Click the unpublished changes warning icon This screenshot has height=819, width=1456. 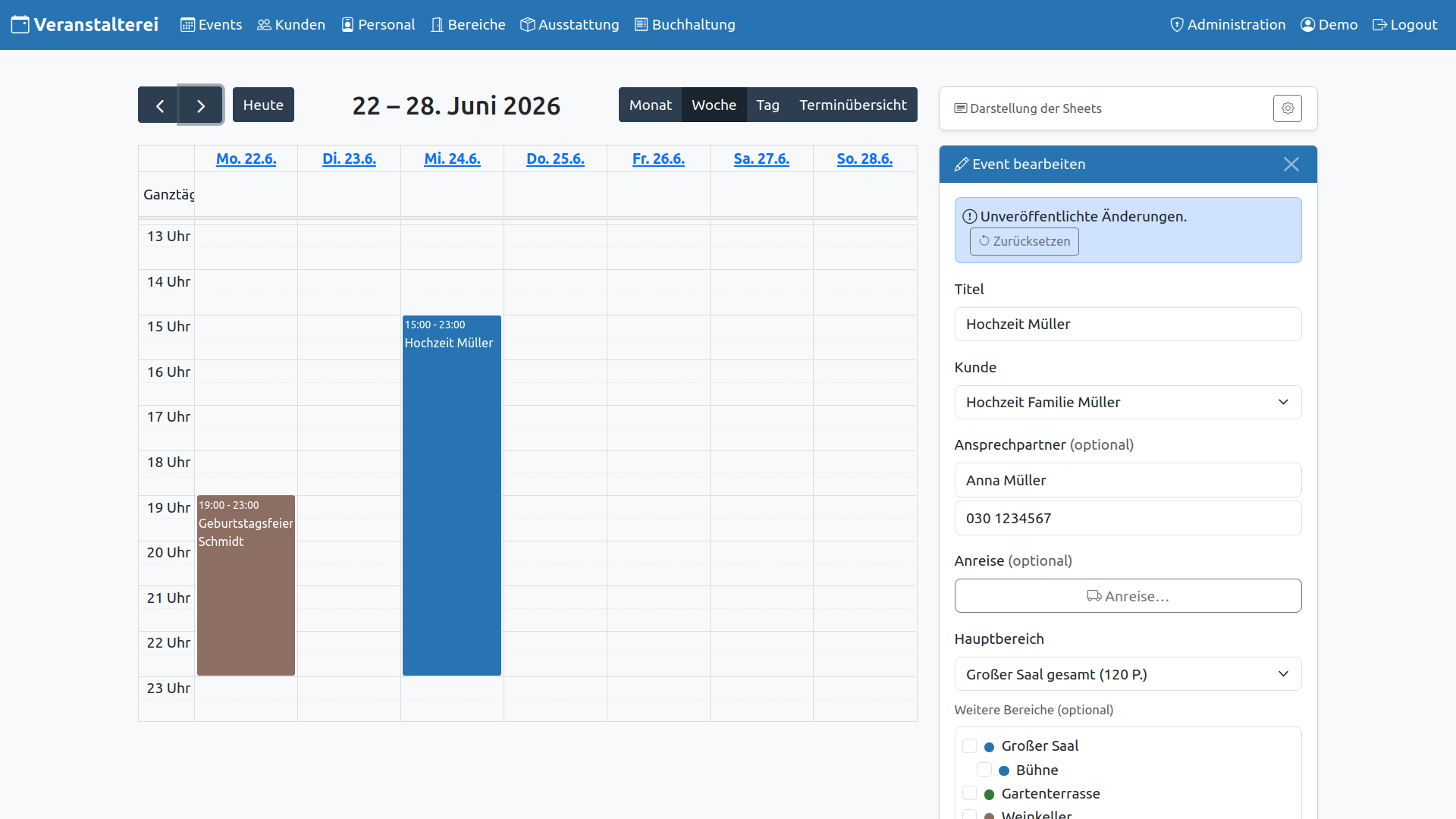969,216
